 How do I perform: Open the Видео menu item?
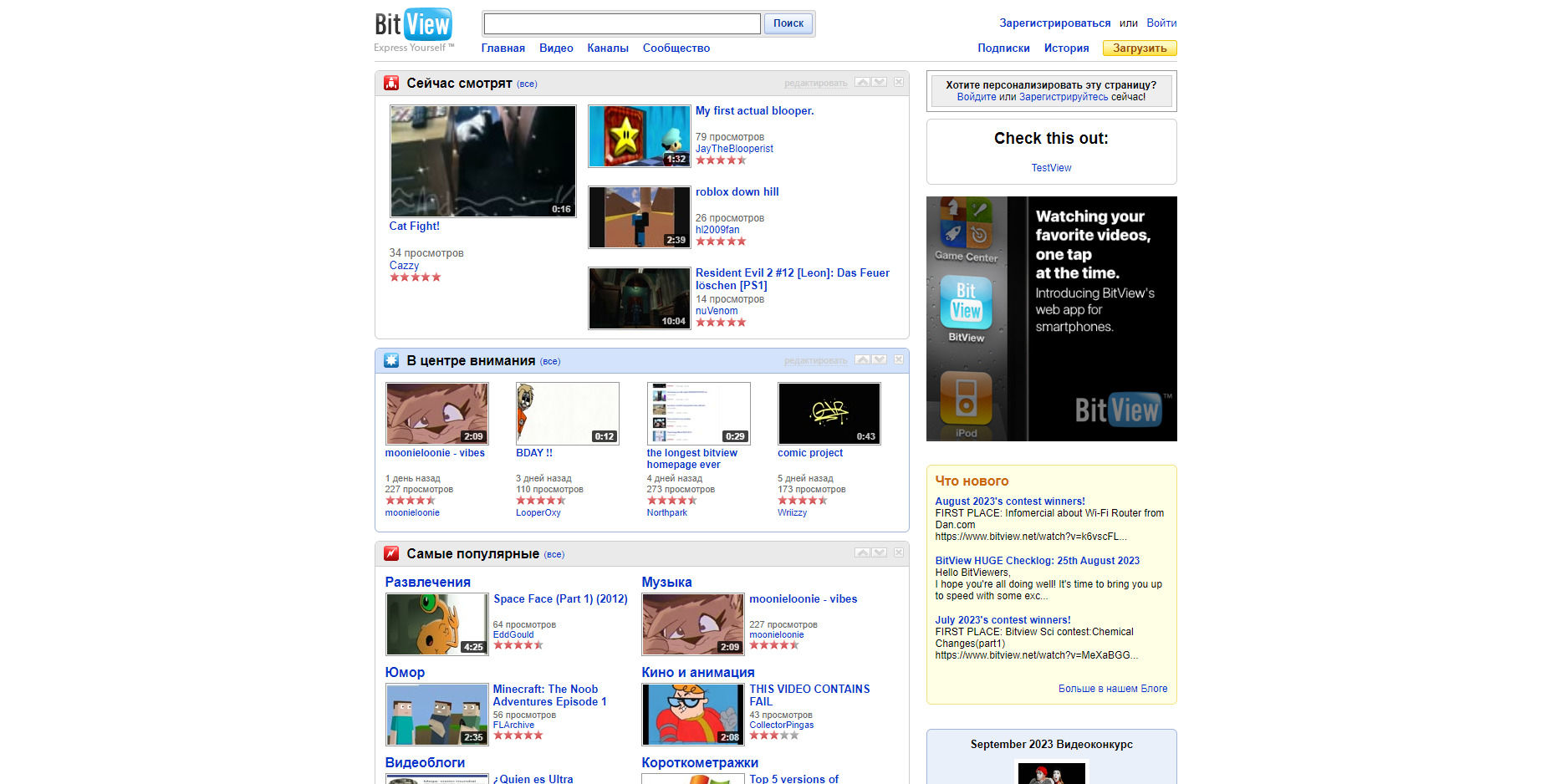[x=556, y=48]
